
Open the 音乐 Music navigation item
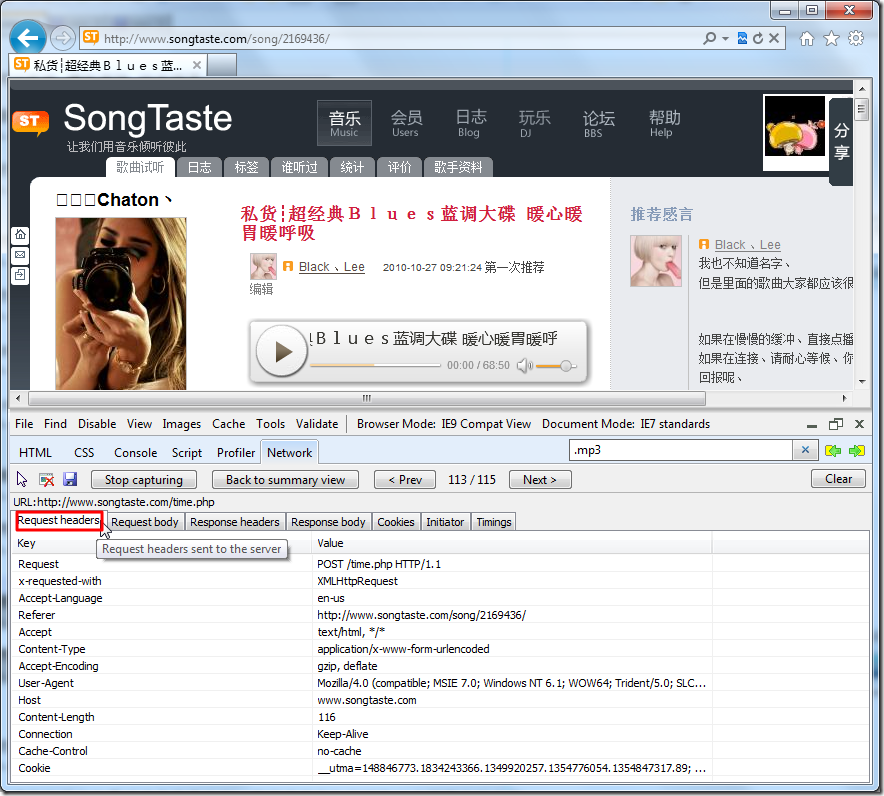click(344, 123)
